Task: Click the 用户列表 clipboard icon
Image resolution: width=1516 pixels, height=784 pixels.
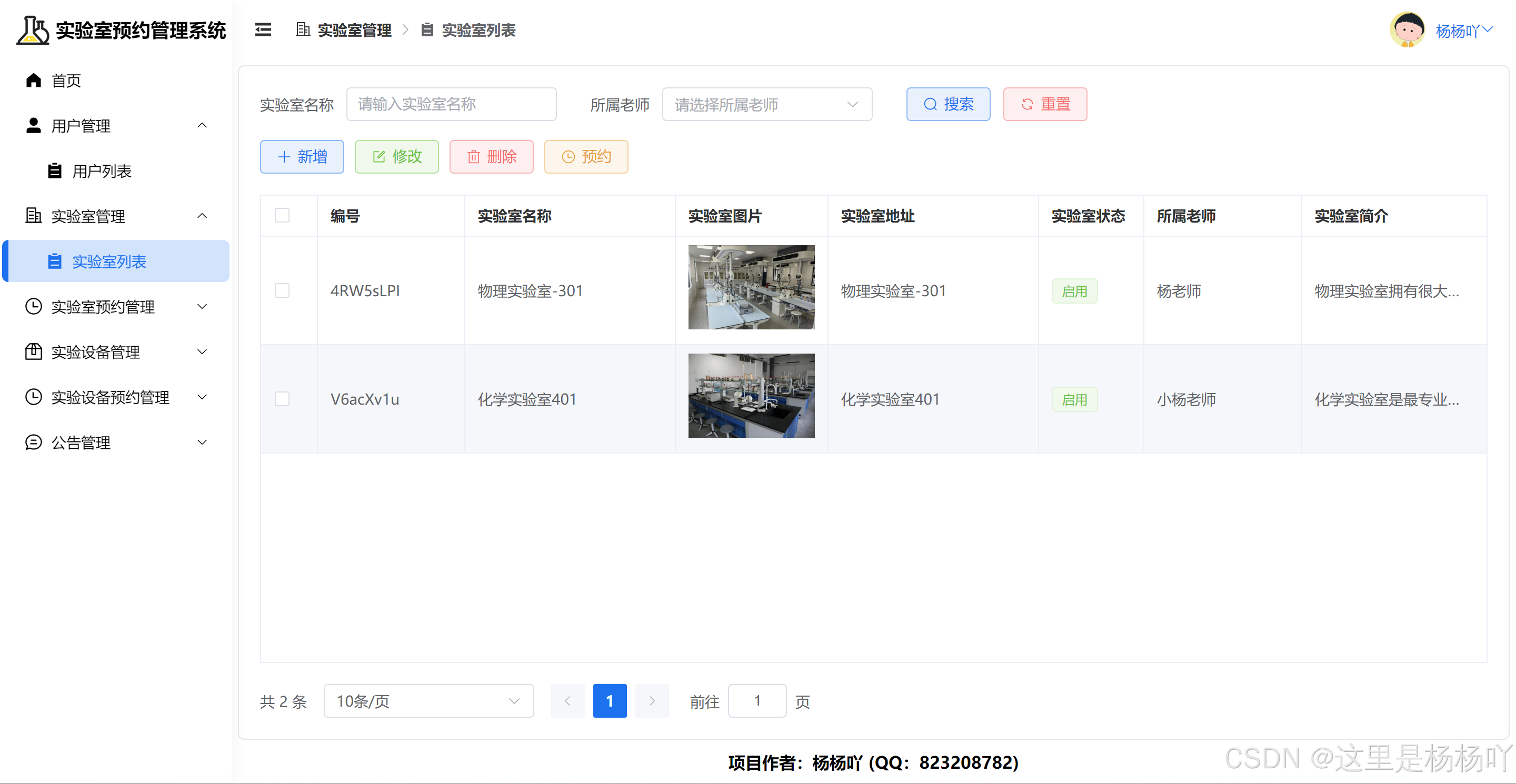Action: 55,170
